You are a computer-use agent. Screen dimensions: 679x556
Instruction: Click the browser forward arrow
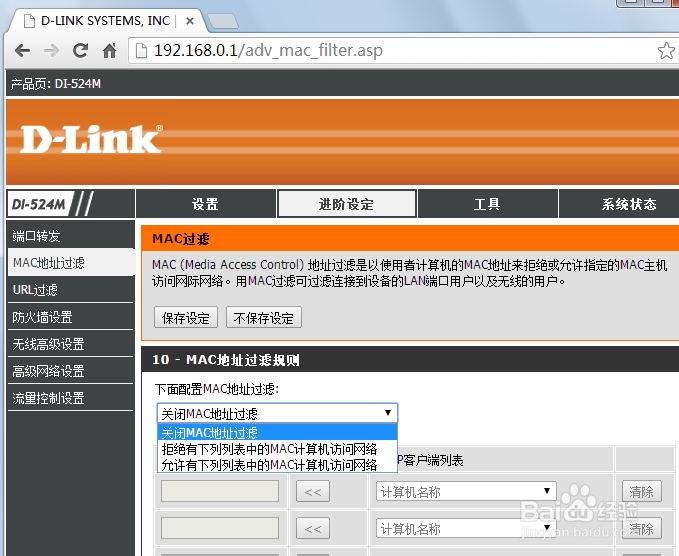tap(52, 51)
